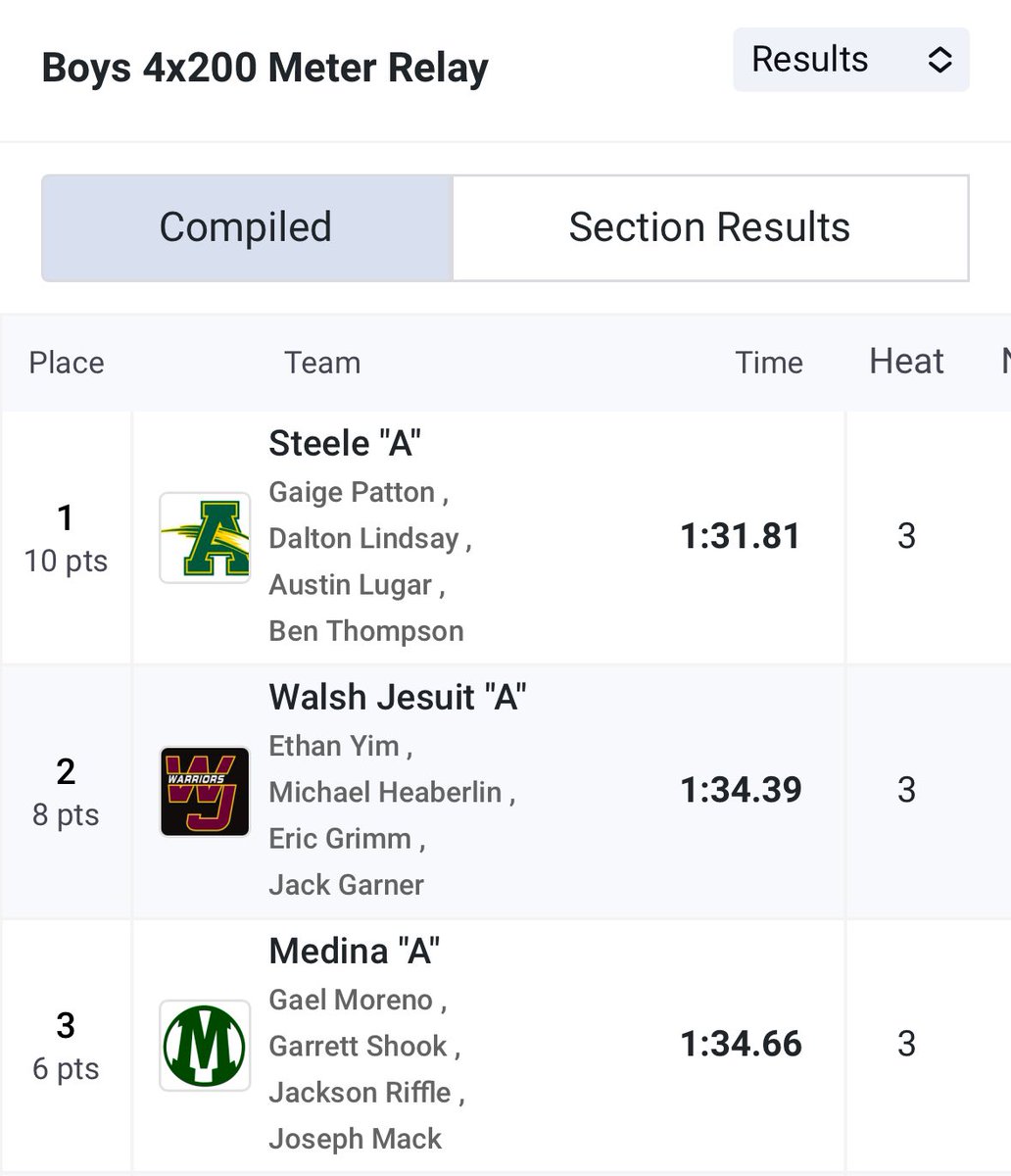Open the Walsh Jesuit "A" team link

tap(398, 697)
